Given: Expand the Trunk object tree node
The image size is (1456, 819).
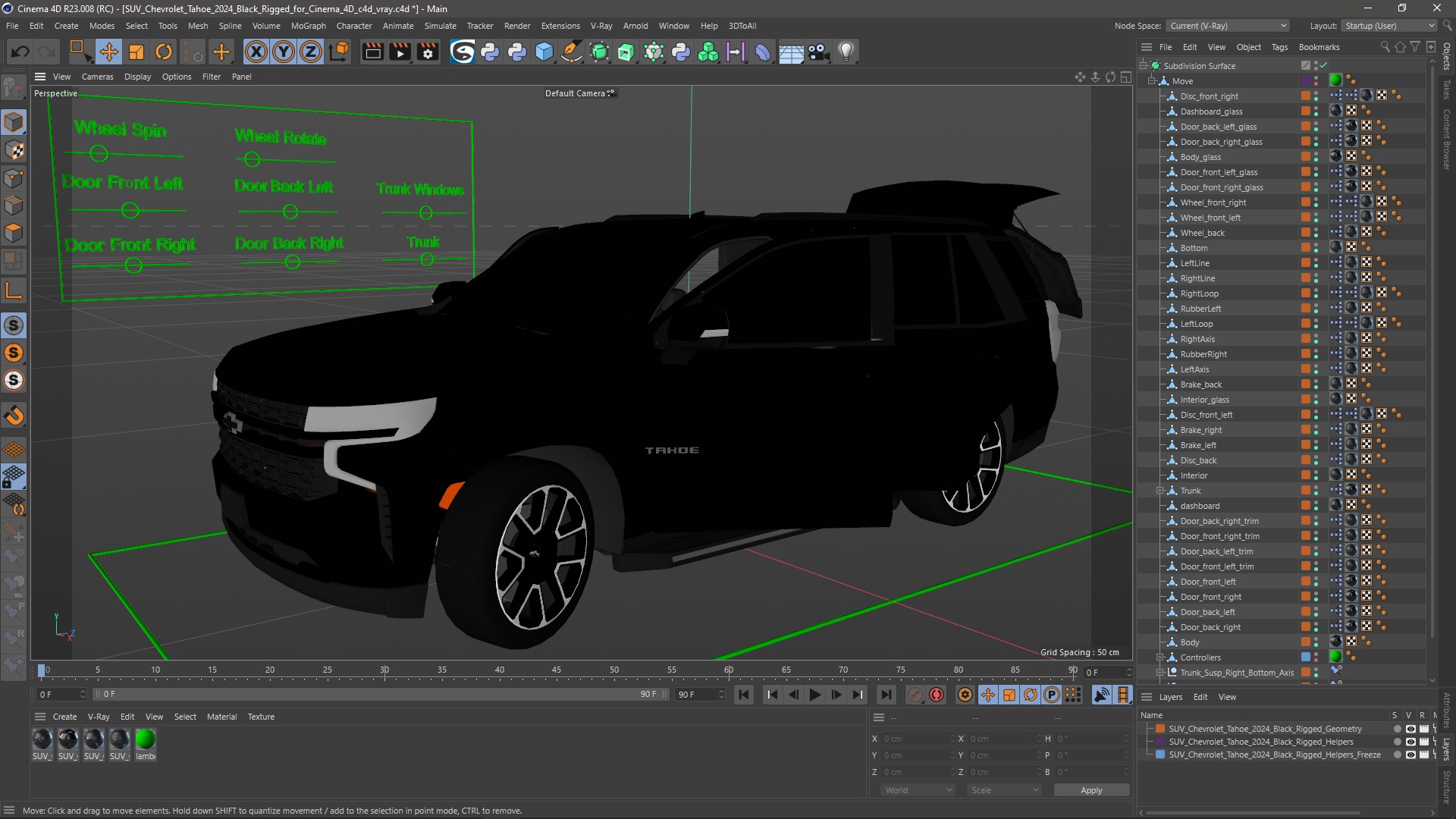Looking at the screenshot, I should 1159,491.
